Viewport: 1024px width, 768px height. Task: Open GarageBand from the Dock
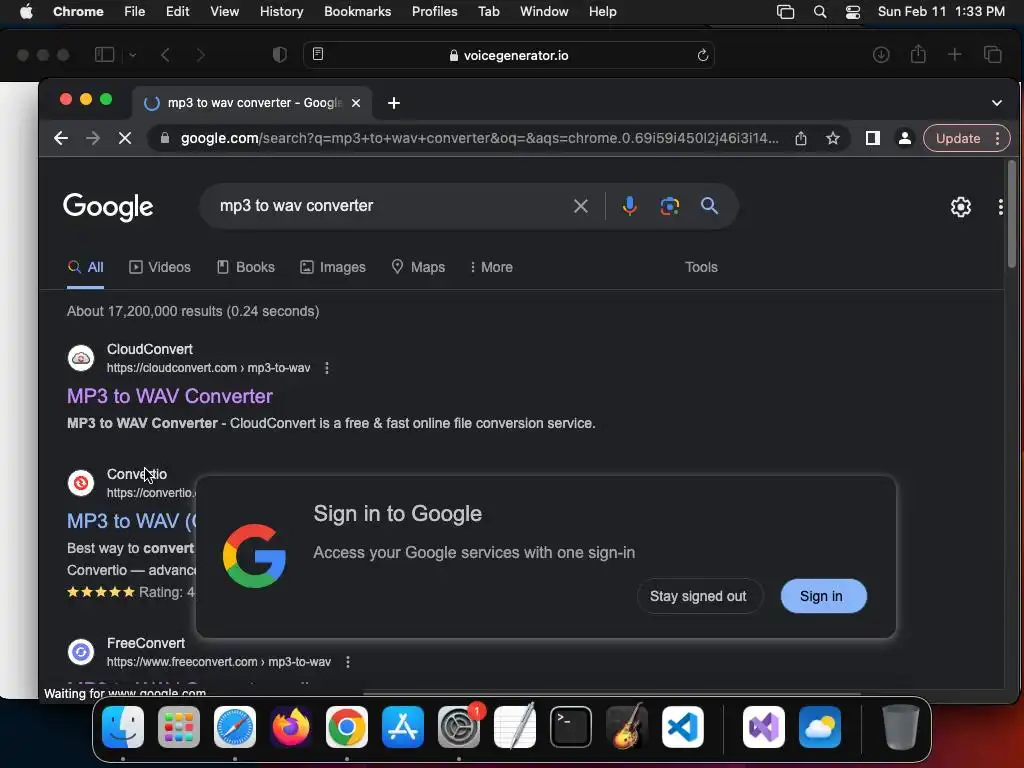(x=627, y=727)
